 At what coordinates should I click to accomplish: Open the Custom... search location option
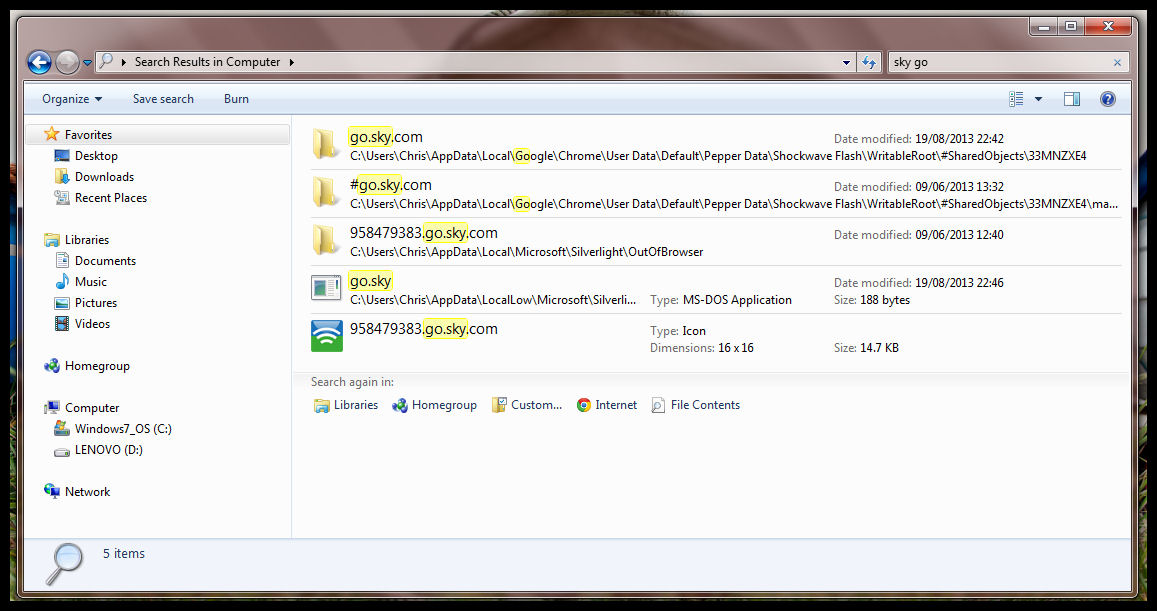coord(527,405)
